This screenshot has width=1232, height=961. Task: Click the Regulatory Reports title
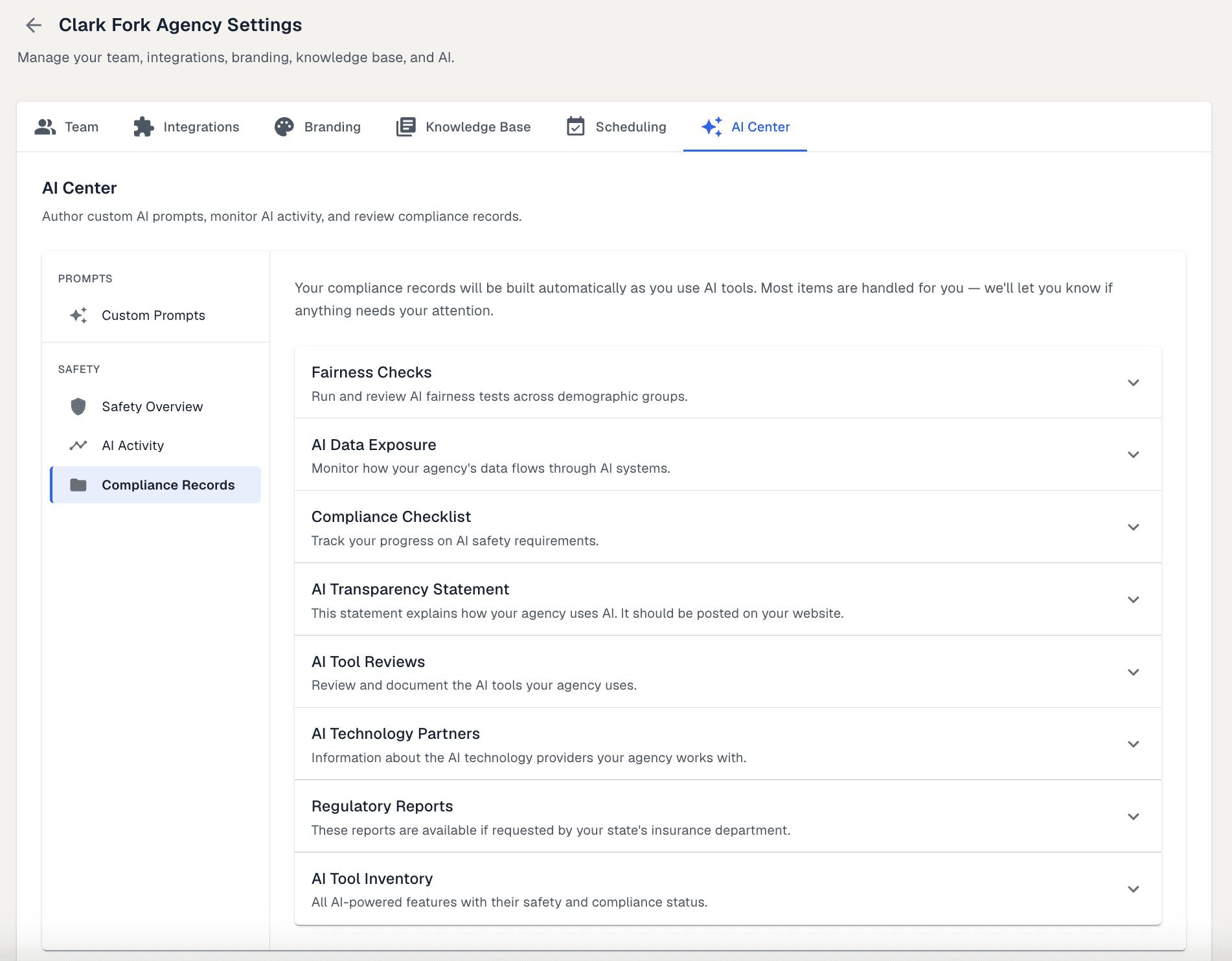pyautogui.click(x=382, y=806)
